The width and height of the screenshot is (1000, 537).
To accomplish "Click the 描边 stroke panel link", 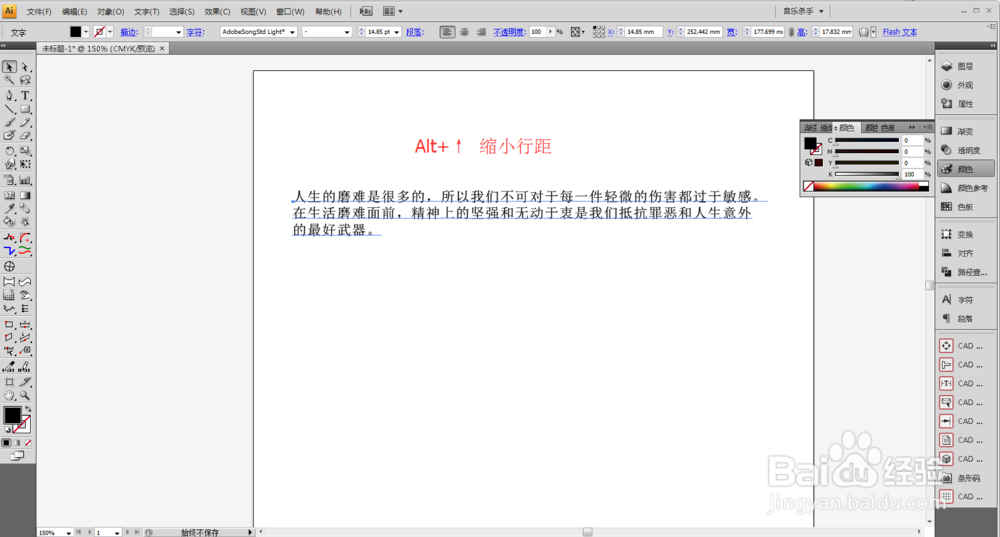I will [129, 32].
